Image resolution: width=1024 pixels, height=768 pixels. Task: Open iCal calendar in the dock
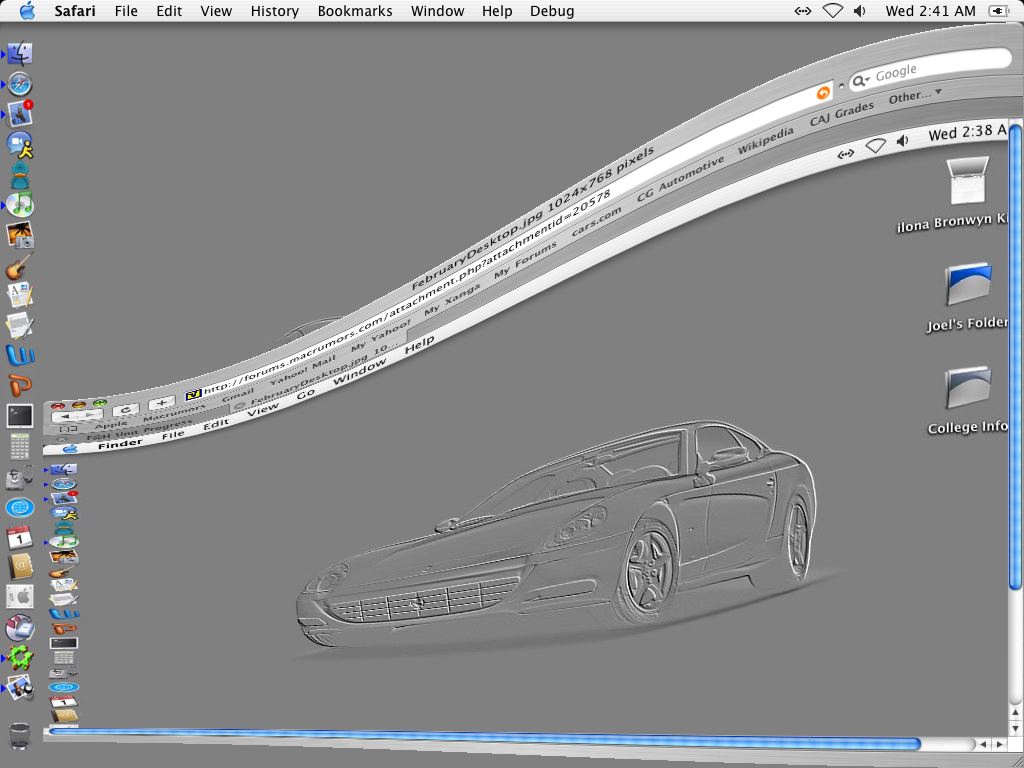tap(20, 538)
